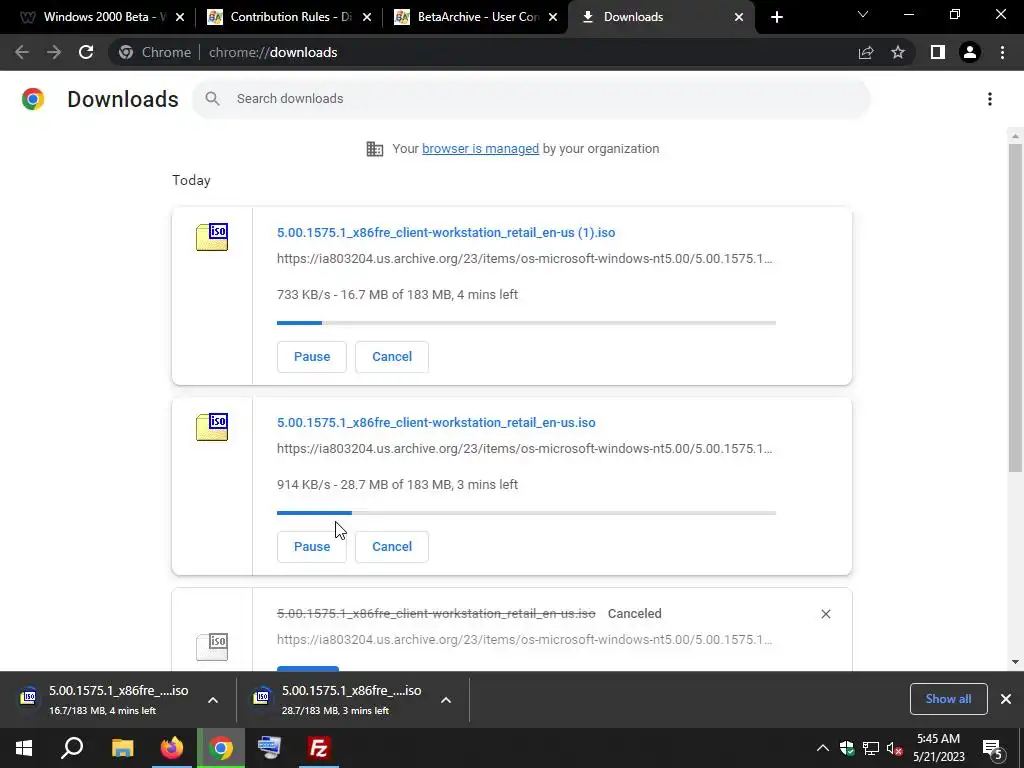The image size is (1024, 768).
Task: Click the downloads page vertical scrollbar
Action: click(1015, 307)
